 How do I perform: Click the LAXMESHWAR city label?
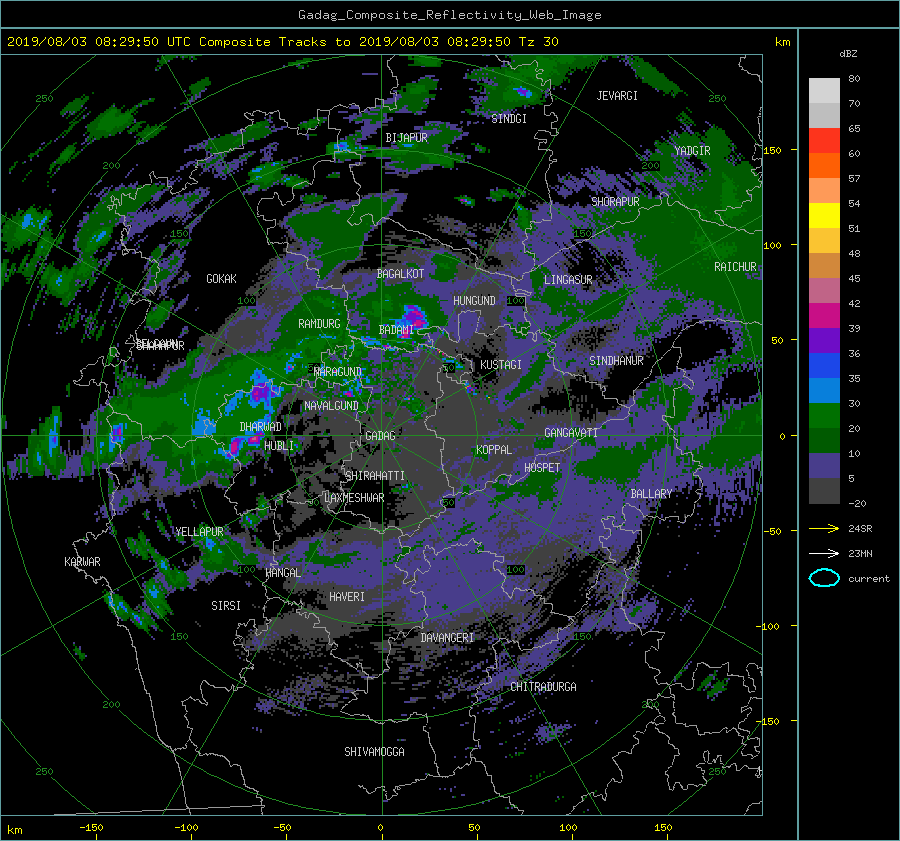(354, 498)
